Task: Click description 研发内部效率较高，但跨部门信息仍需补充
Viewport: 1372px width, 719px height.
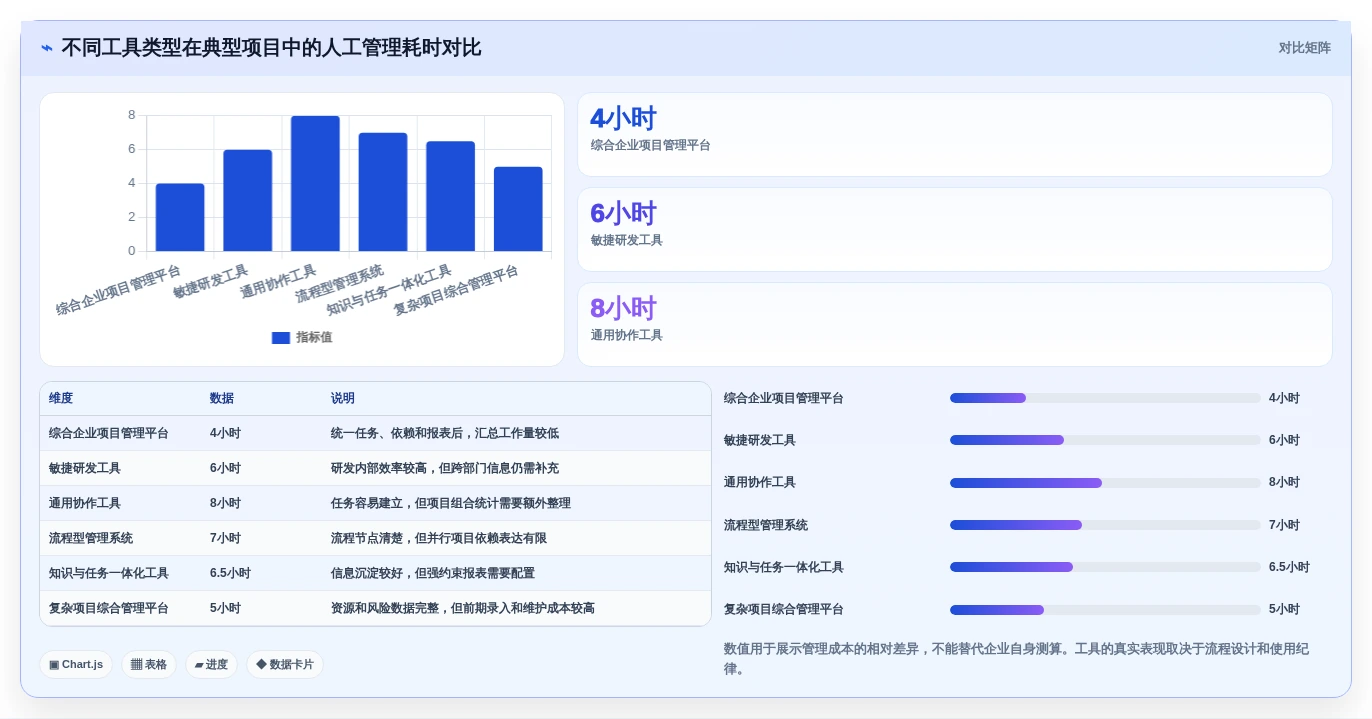Action: coord(445,468)
